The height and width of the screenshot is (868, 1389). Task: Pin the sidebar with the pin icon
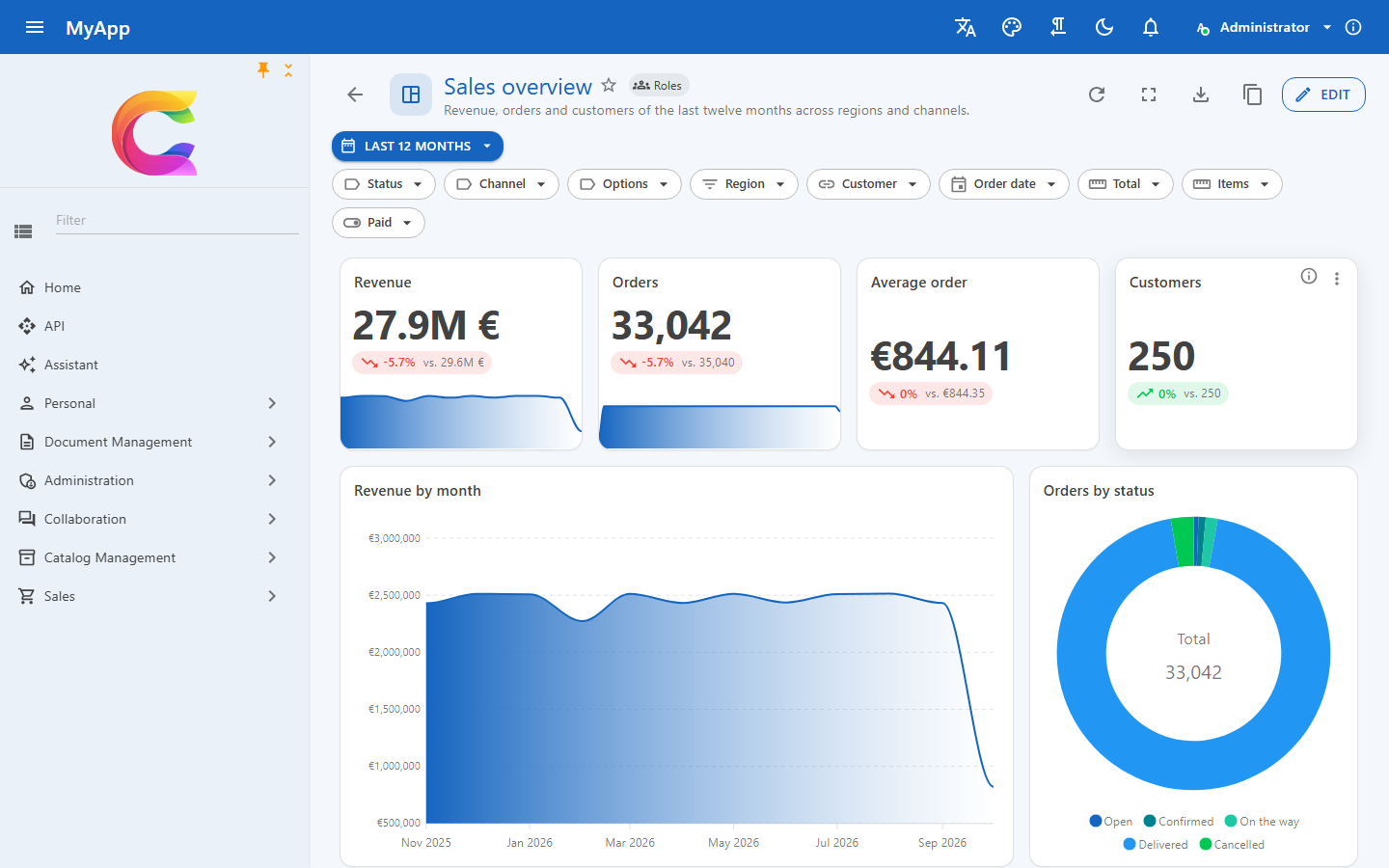click(263, 69)
